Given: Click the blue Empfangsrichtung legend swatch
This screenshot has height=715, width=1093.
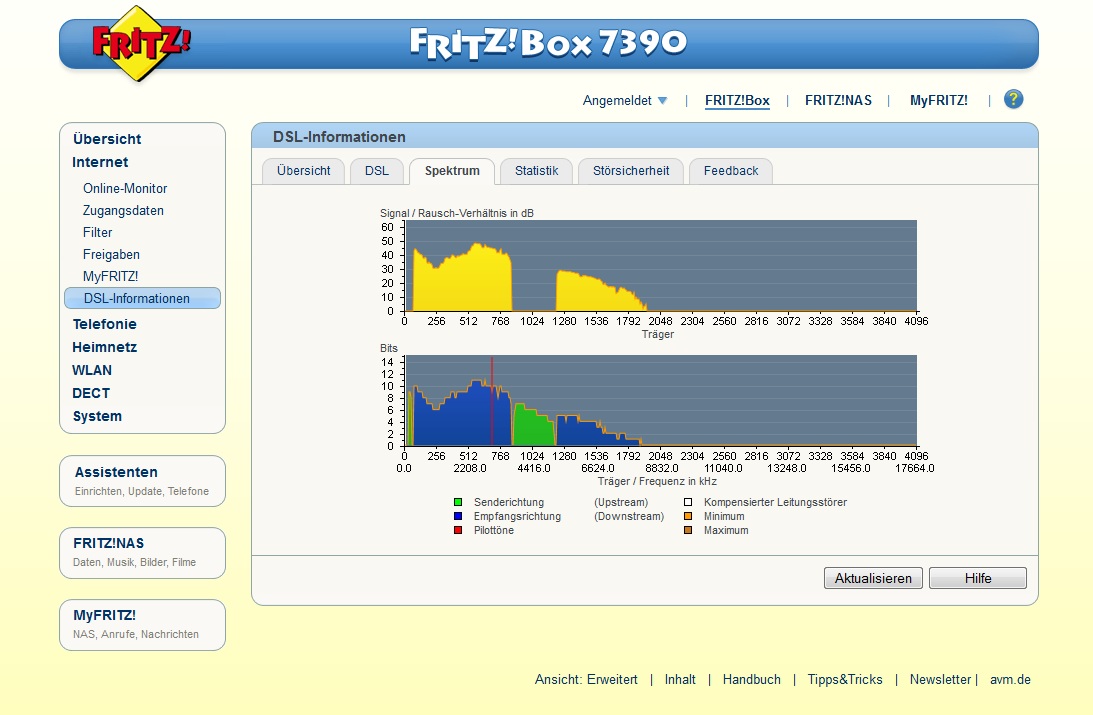Looking at the screenshot, I should pos(458,516).
